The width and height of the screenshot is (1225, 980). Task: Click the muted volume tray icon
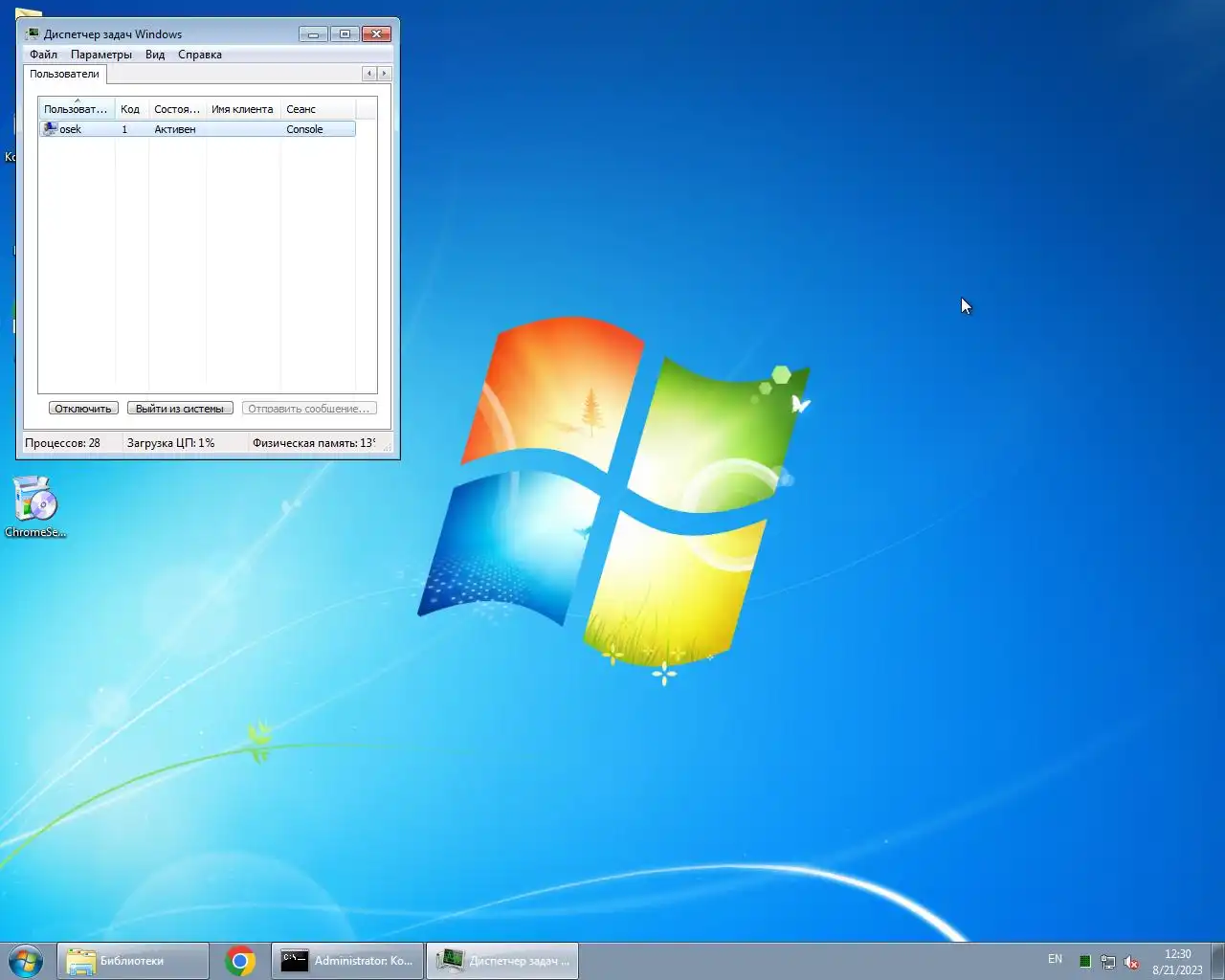[x=1131, y=962]
